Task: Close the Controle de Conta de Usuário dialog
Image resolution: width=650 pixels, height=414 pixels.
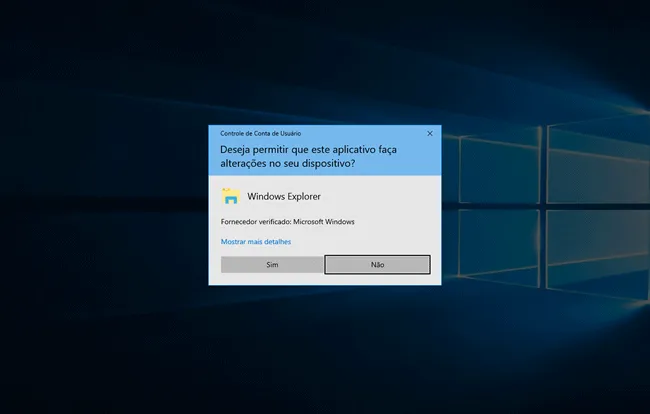Action: click(430, 133)
